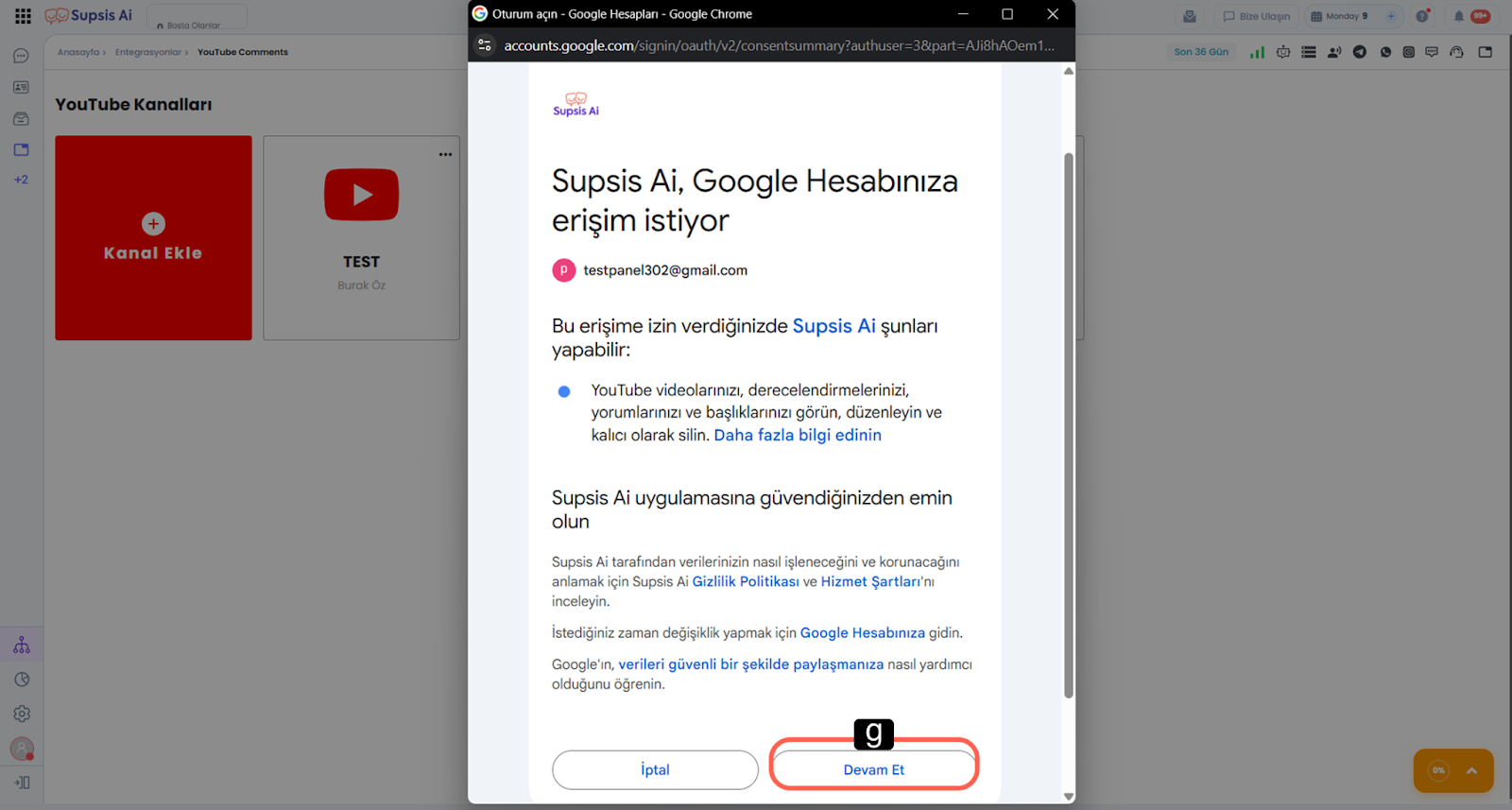This screenshot has height=810, width=1512.
Task: Expand the bottom-right orange progress widget
Action: tap(1470, 770)
